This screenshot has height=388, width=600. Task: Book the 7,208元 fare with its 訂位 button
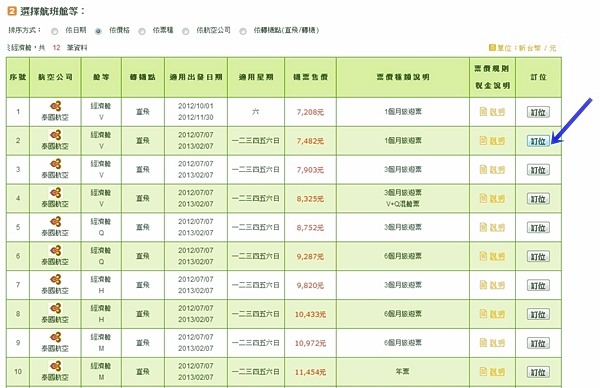click(538, 112)
